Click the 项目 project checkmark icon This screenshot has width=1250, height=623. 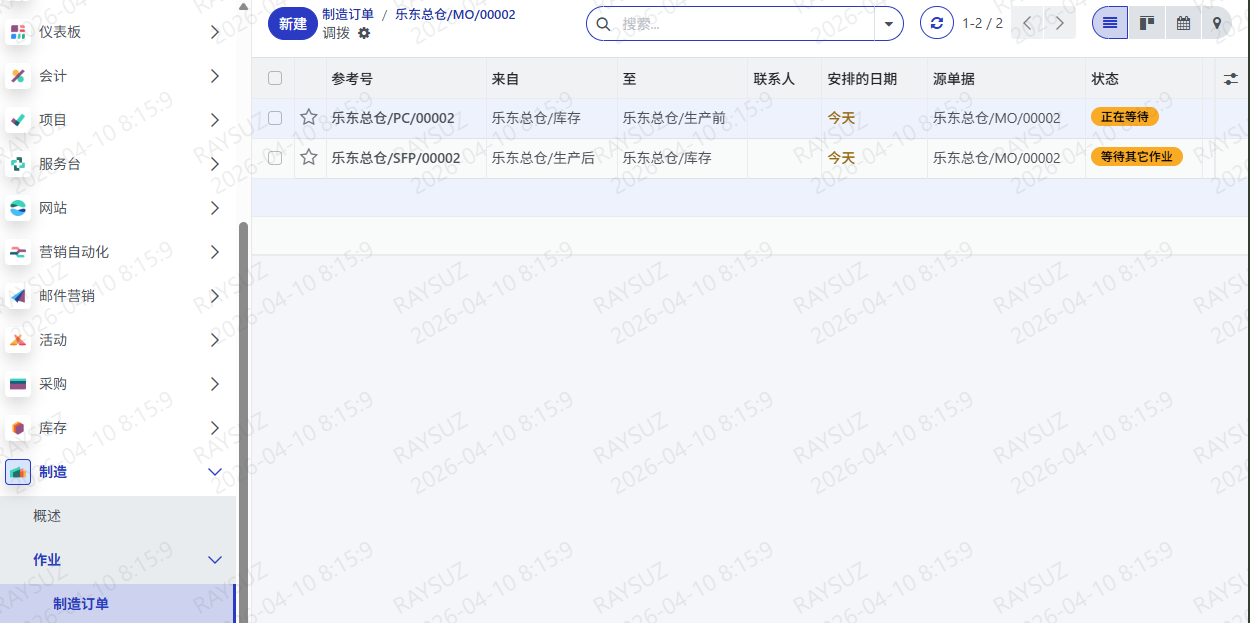18,120
